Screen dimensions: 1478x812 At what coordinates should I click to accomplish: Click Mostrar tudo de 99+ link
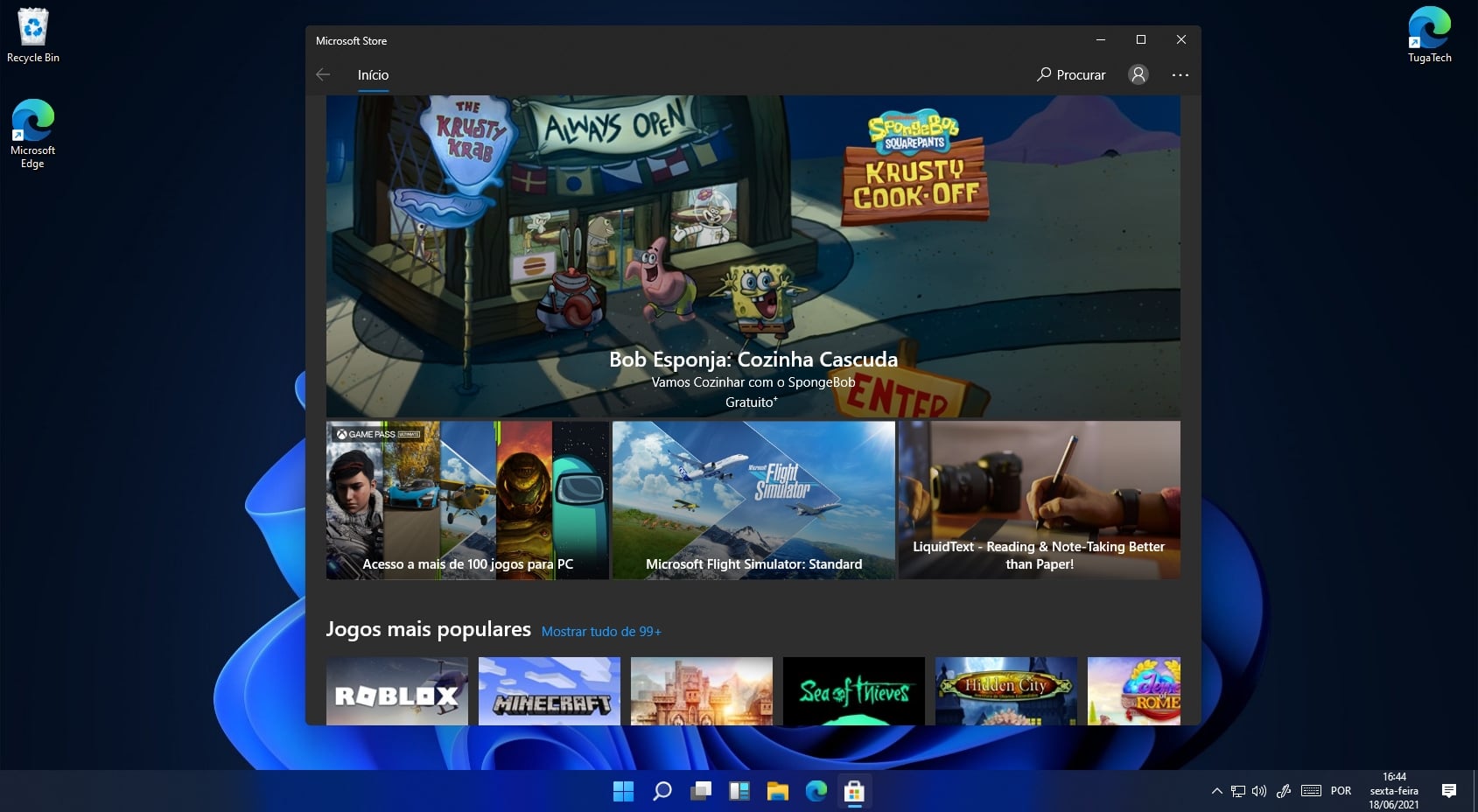(601, 632)
